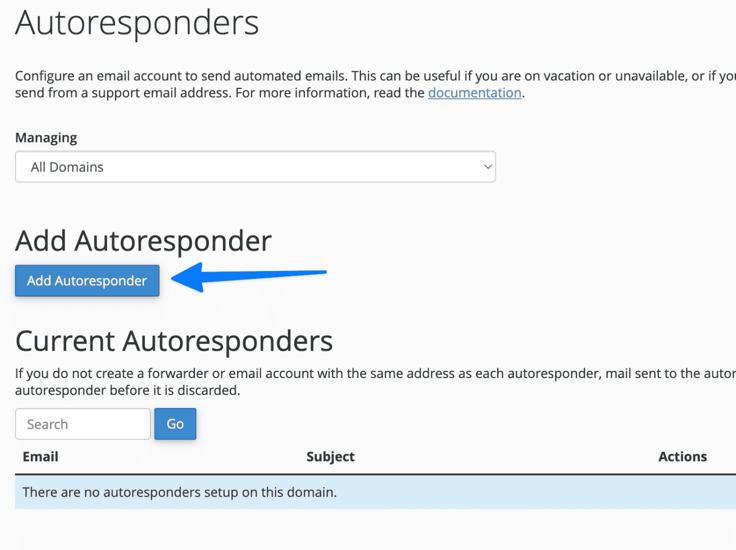Click the Autoresponders page title
The image size is (736, 550).
[x=137, y=23]
